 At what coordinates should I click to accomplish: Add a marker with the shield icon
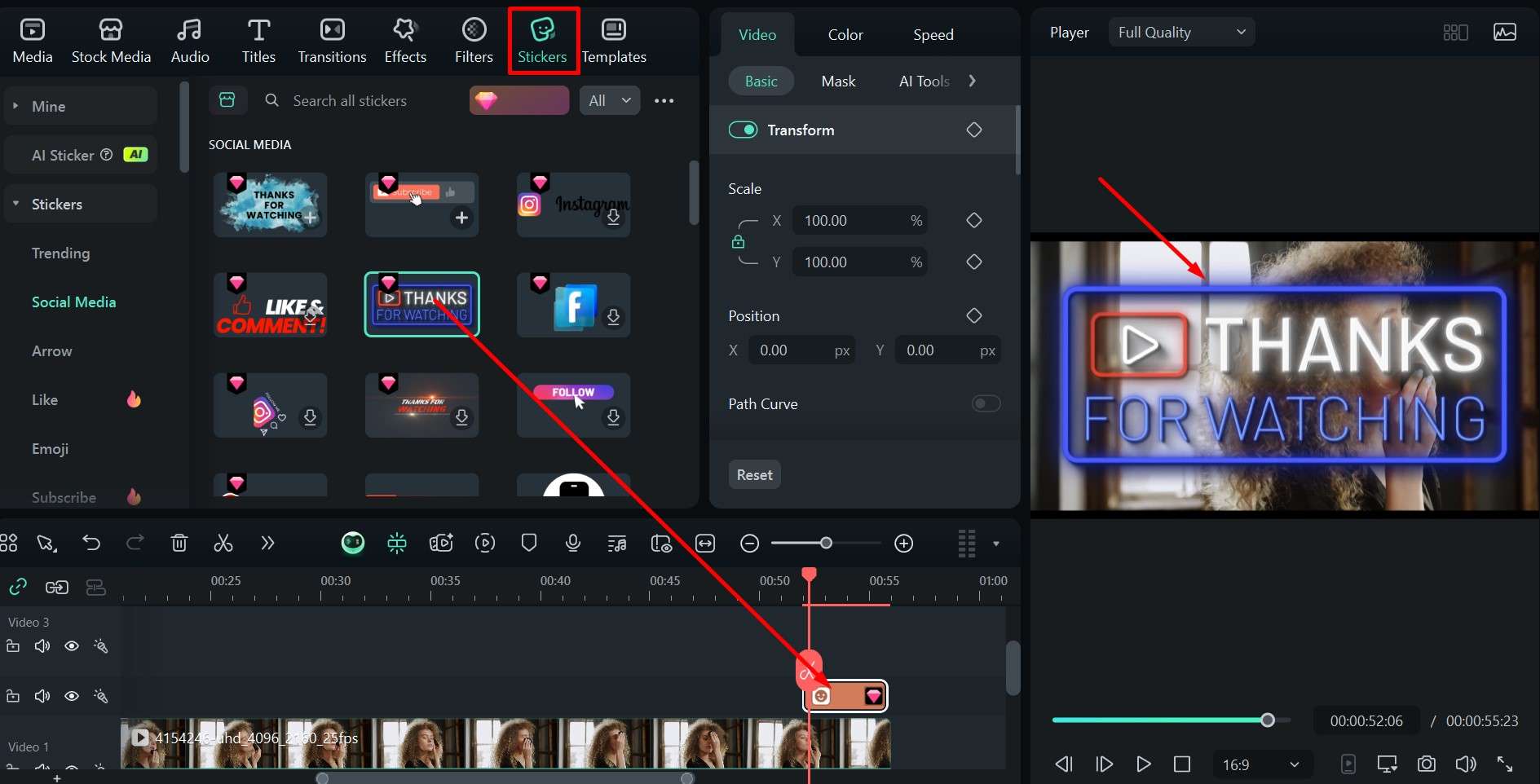click(529, 543)
